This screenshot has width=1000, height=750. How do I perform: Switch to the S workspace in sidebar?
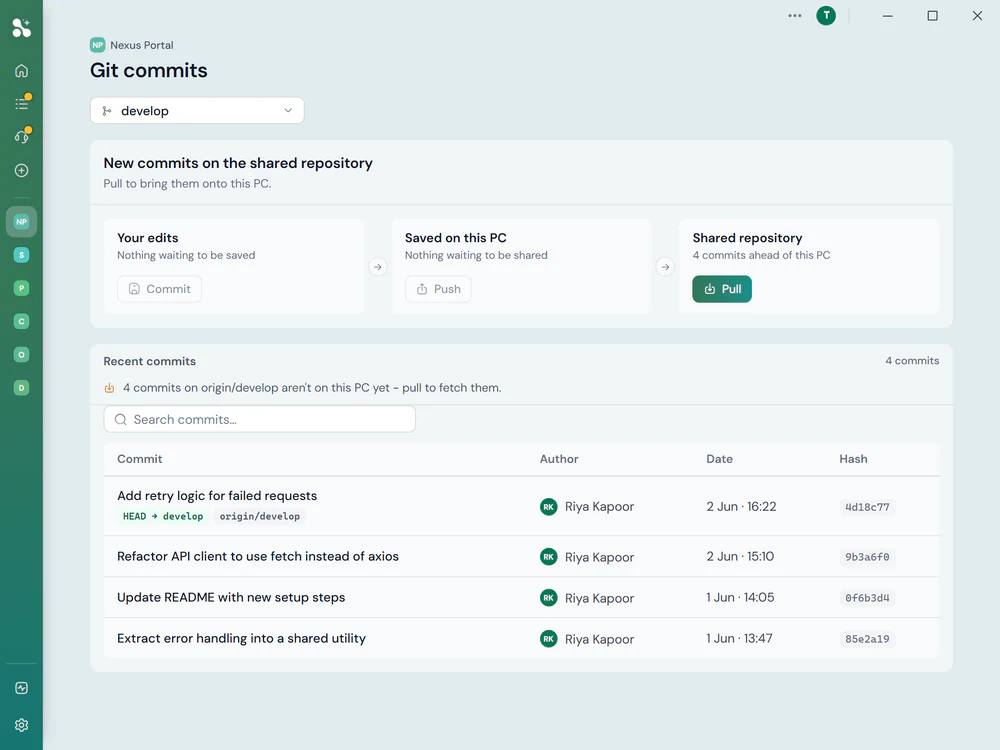point(22,255)
